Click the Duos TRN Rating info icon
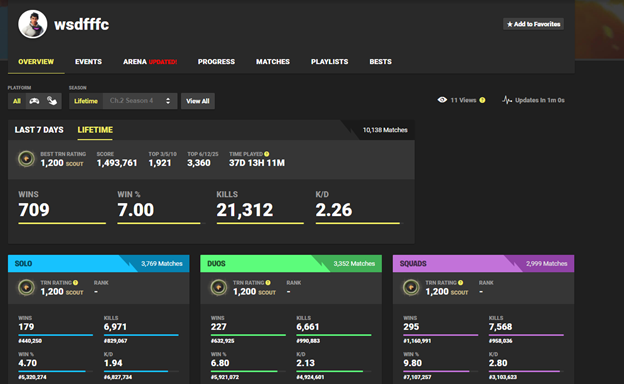 (x=268, y=283)
